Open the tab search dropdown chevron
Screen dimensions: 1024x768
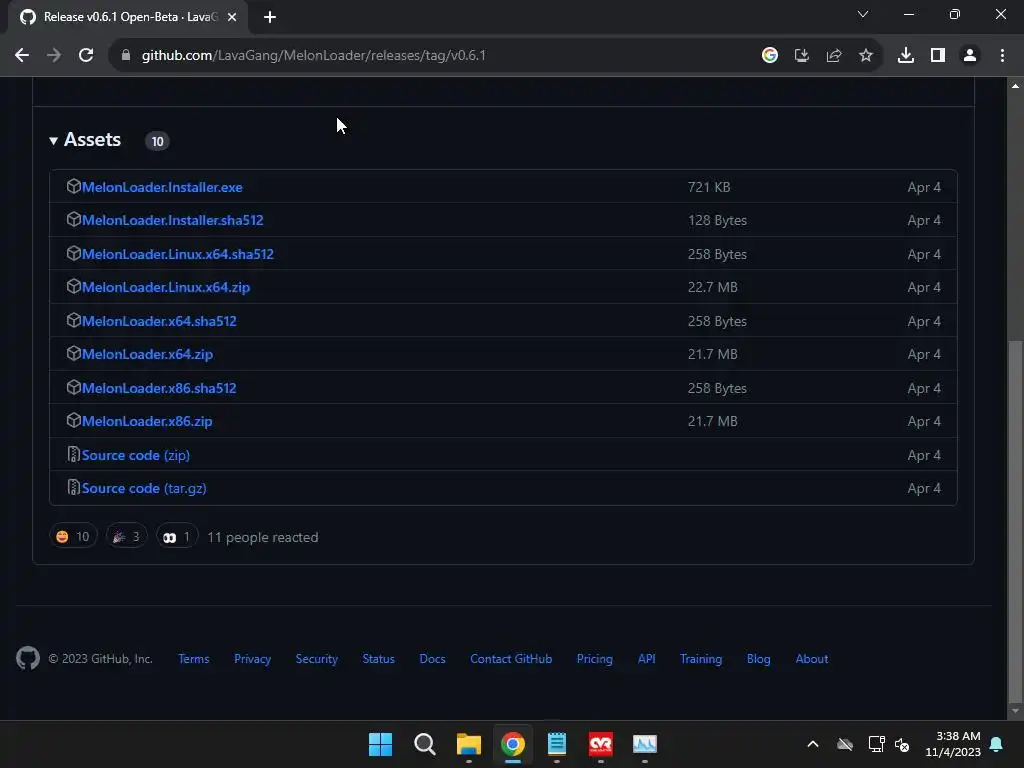pyautogui.click(x=863, y=14)
